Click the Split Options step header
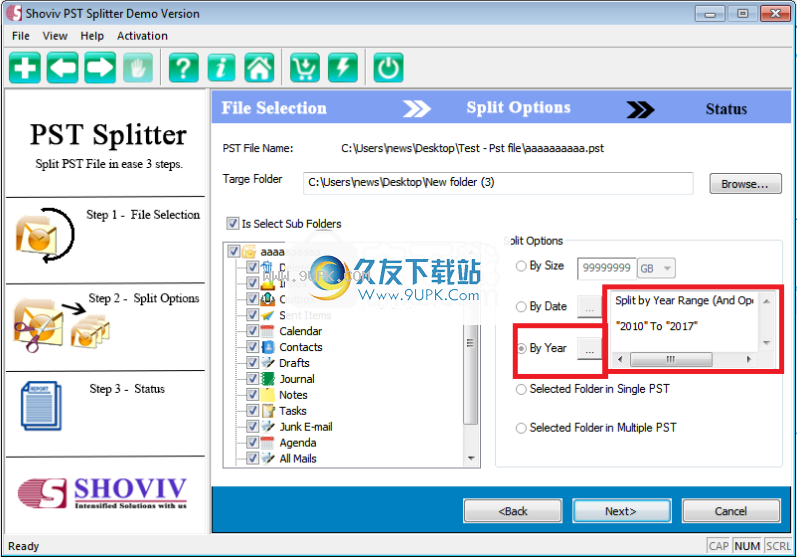The height and width of the screenshot is (557, 797). 518,108
